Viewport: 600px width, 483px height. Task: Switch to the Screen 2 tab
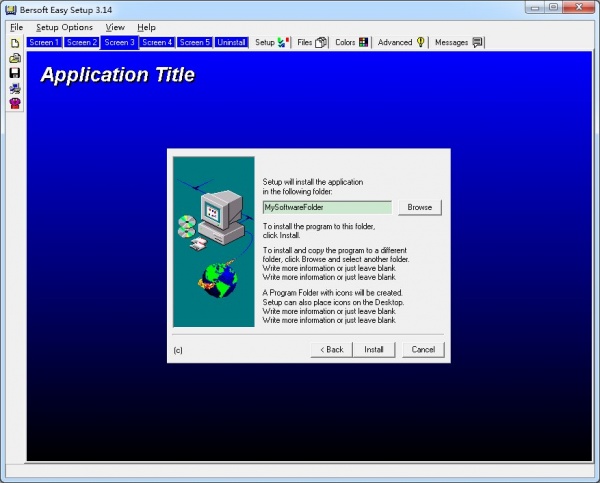(81, 43)
